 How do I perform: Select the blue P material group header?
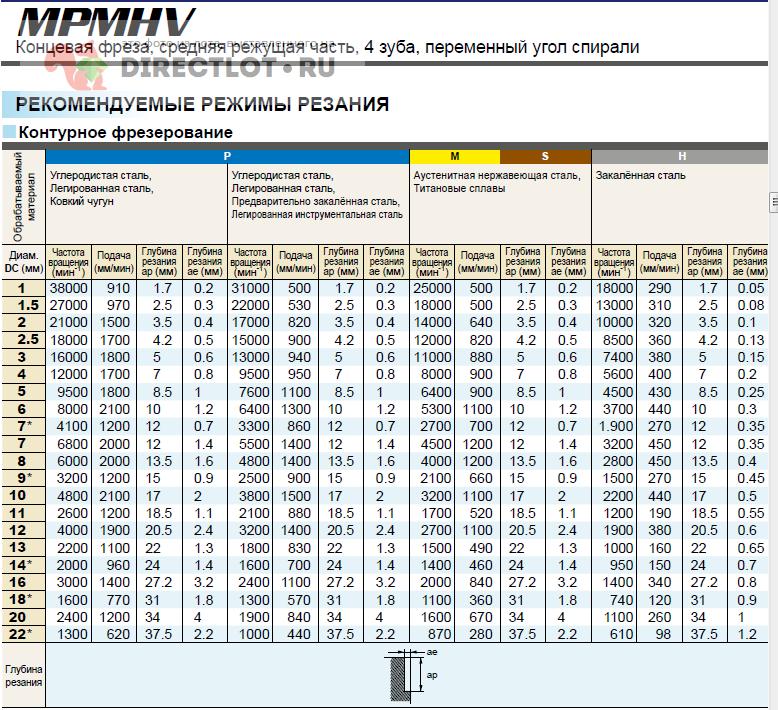click(x=227, y=156)
